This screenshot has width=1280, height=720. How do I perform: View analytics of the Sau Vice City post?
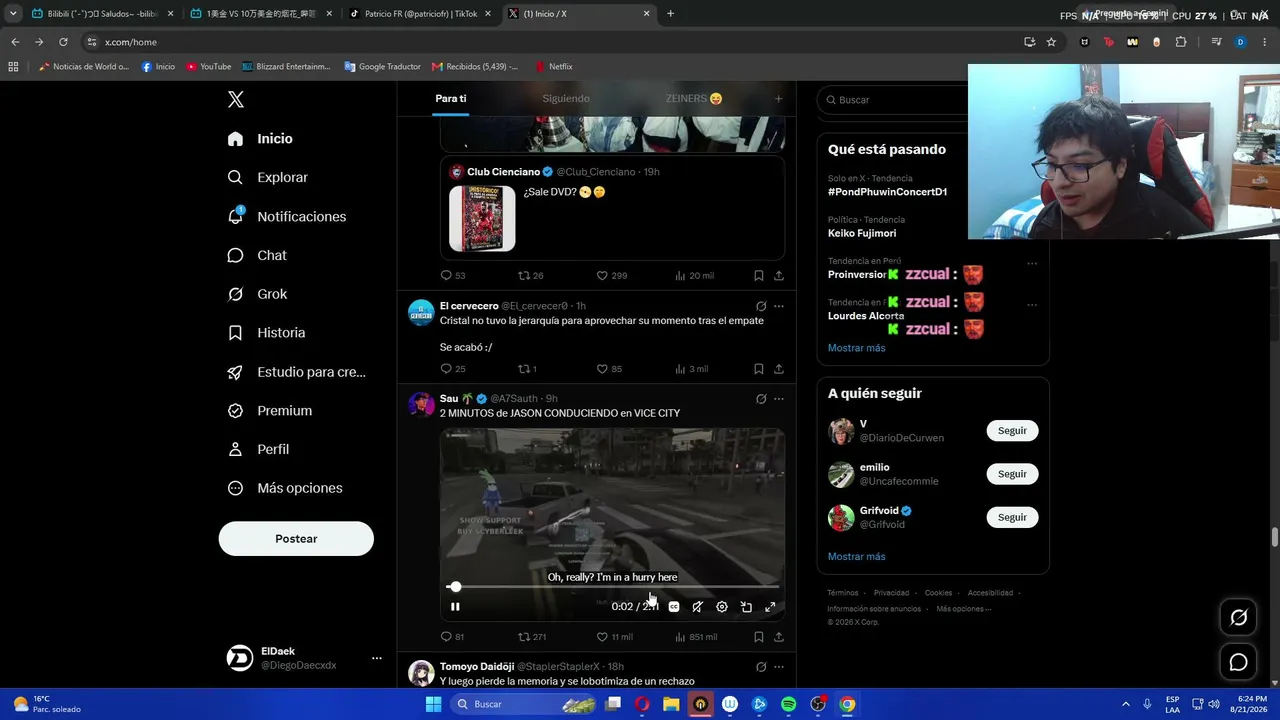tap(696, 637)
